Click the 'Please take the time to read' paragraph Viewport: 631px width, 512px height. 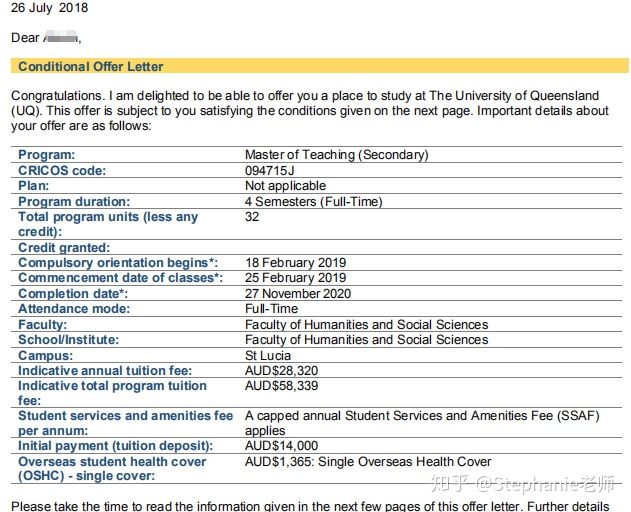[x=310, y=506]
